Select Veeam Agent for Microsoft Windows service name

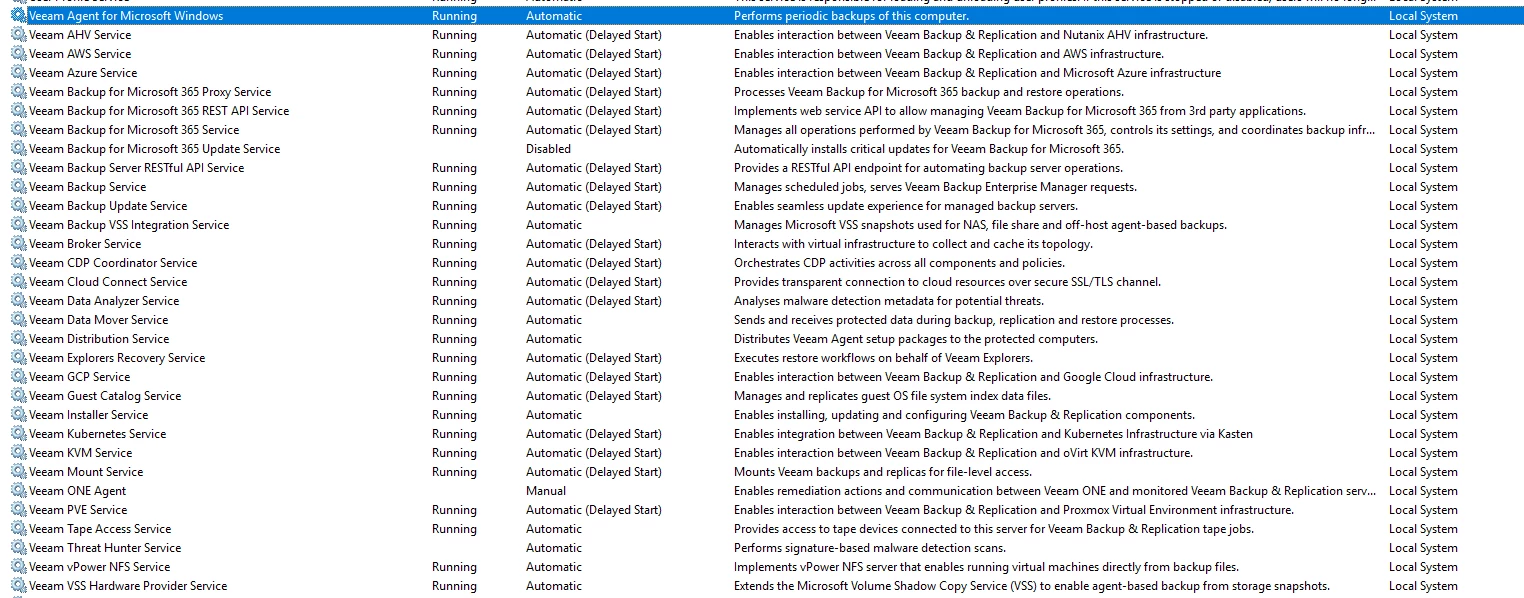(x=126, y=16)
